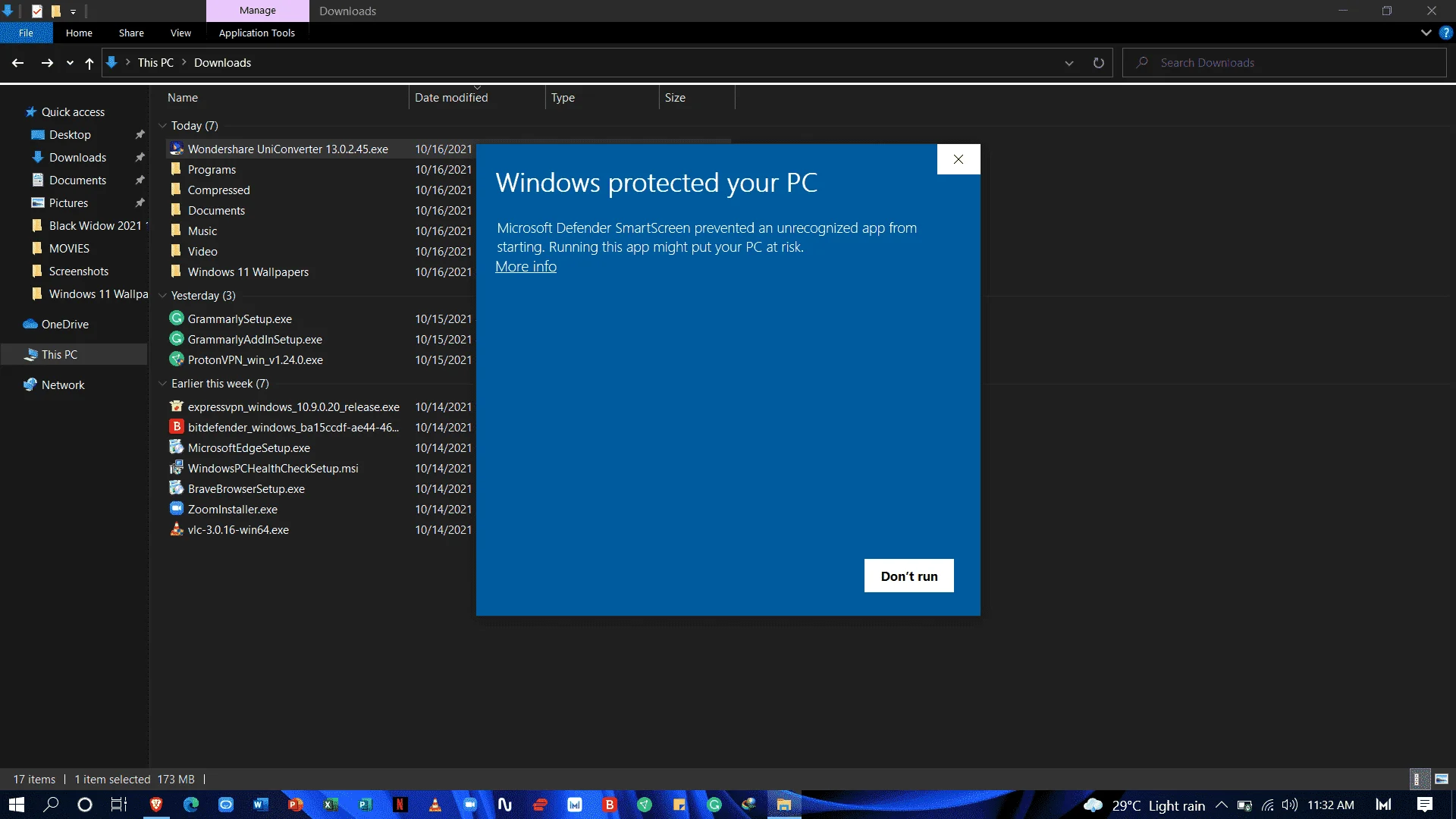Sort by the Type column header
This screenshot has width=1456, height=819.
pos(602,98)
